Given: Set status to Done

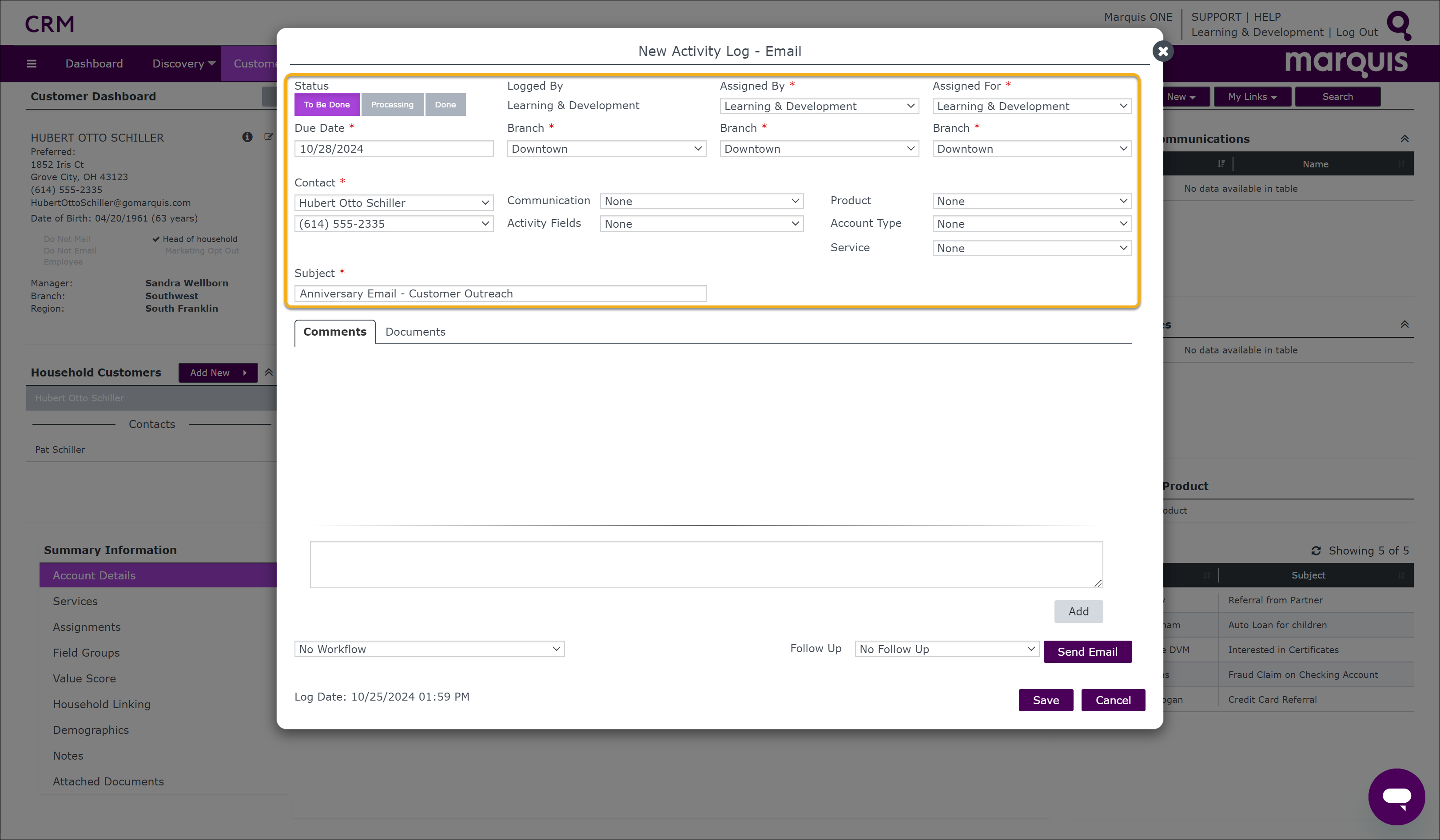Looking at the screenshot, I should tap(445, 104).
